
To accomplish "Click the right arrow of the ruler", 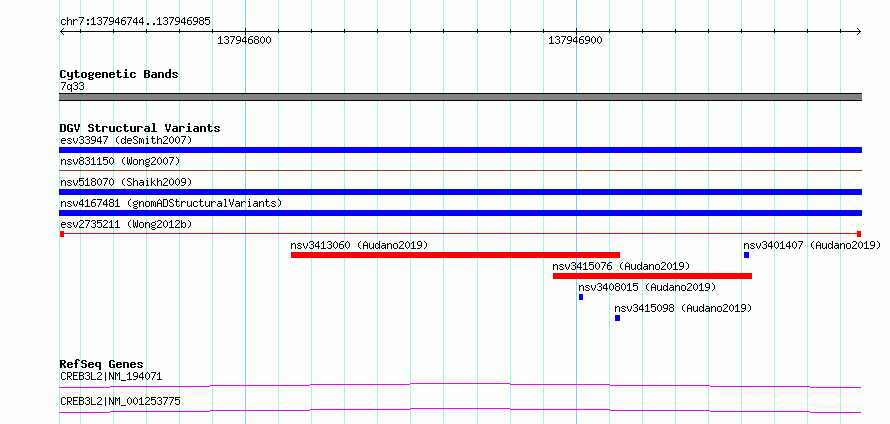I will [859, 32].
